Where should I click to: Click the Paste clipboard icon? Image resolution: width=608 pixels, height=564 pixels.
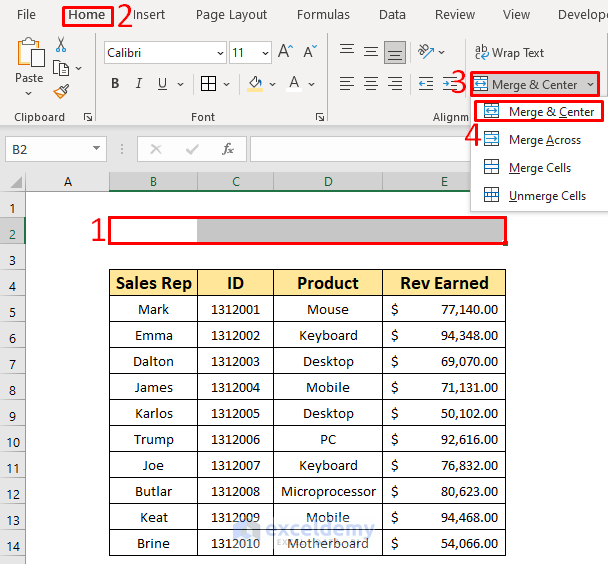pyautogui.click(x=29, y=55)
